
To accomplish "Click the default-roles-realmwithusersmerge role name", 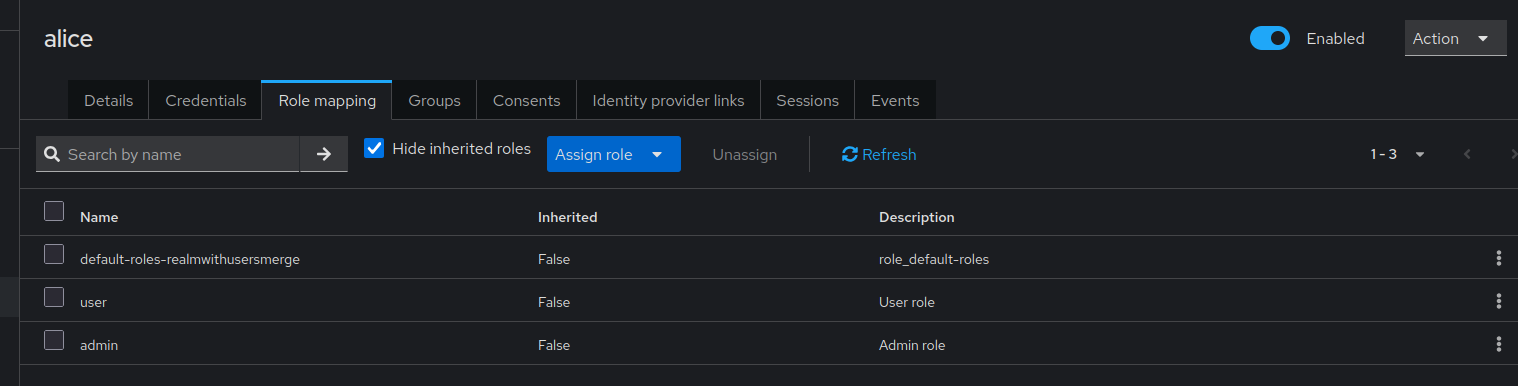I will pos(190,259).
